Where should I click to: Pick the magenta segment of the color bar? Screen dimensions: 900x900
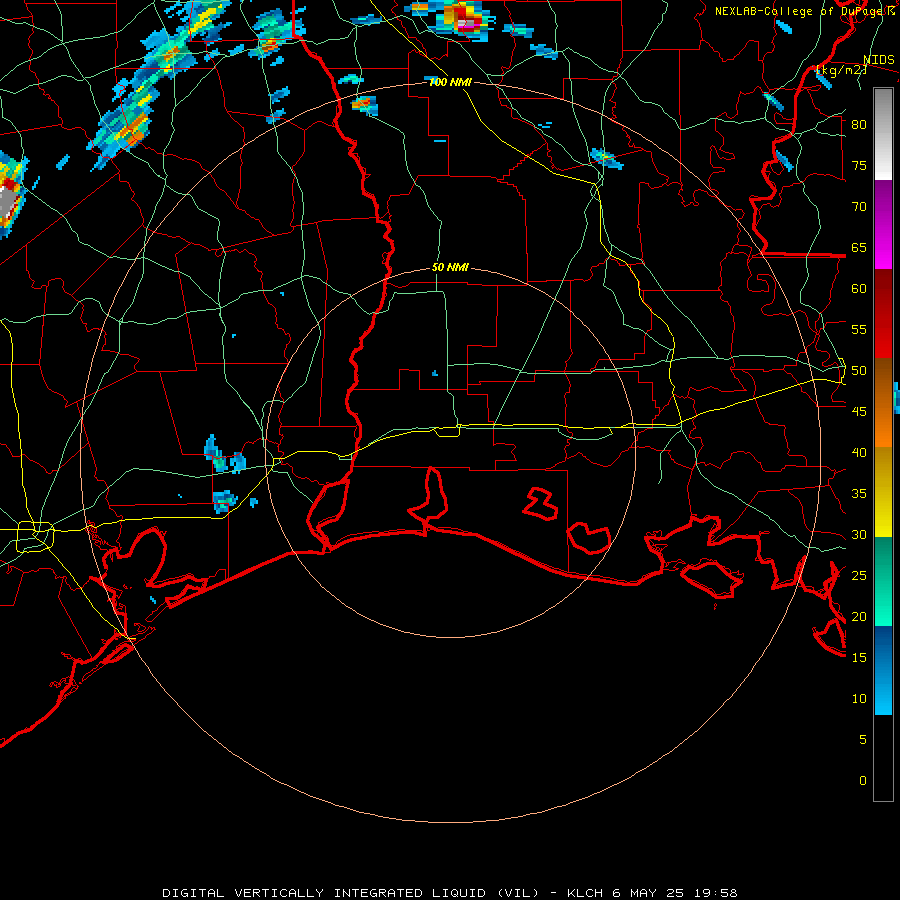point(883,253)
